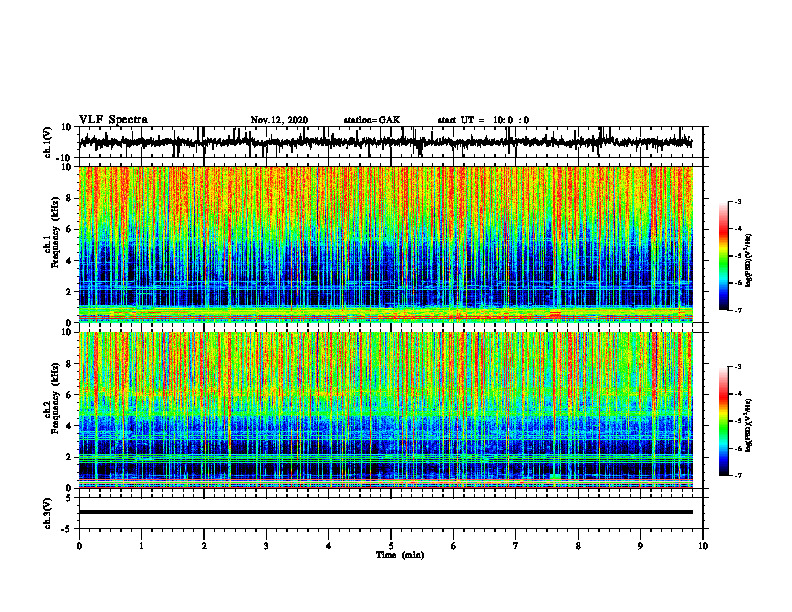Click the "ch.2 Frequency (kHz)" axis label
The image size is (792, 612).
[x=53, y=398]
